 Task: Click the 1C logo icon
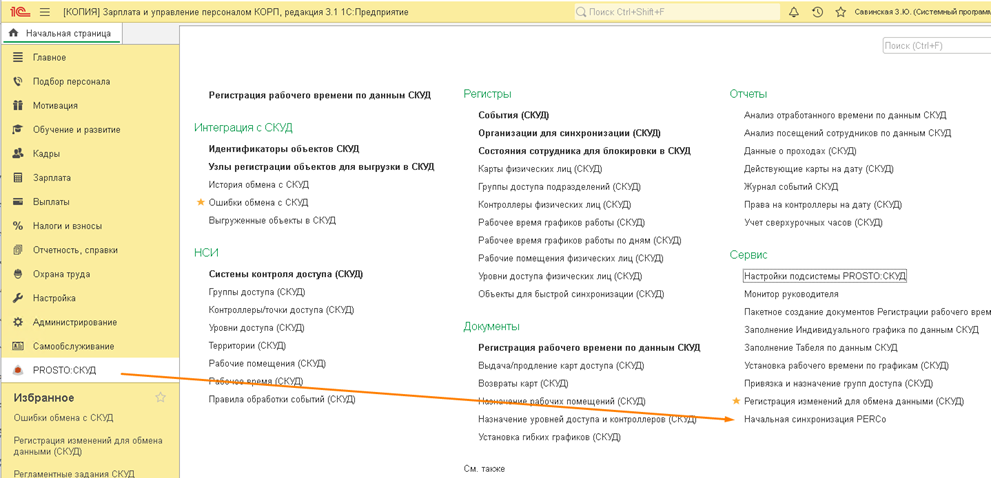pyautogui.click(x=18, y=12)
